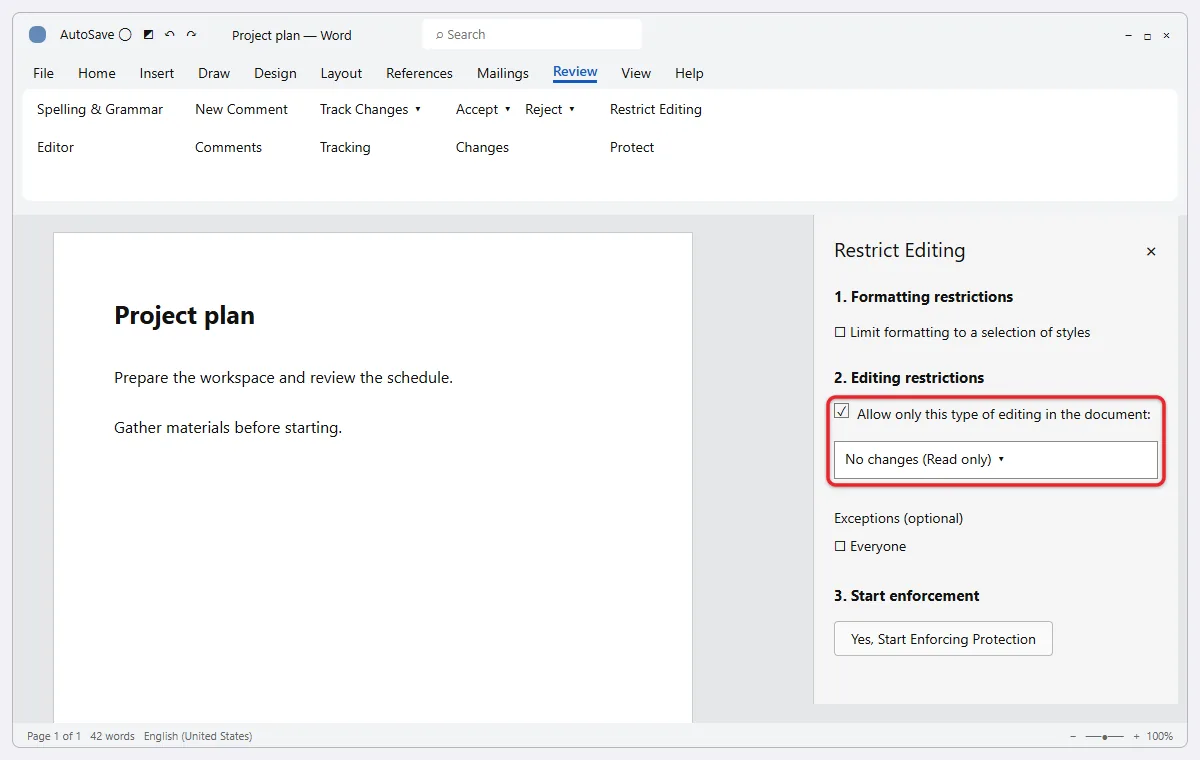The height and width of the screenshot is (760, 1200).
Task: Open the Draw tab
Action: click(x=214, y=73)
